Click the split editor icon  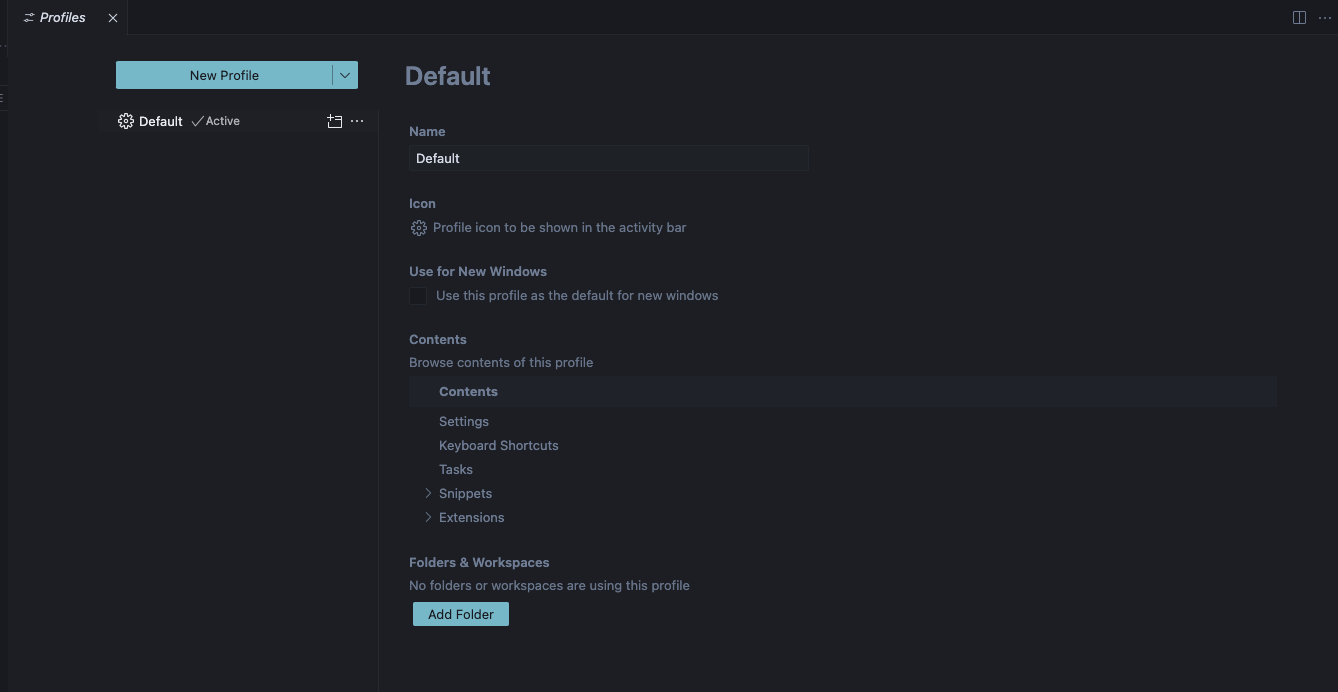1299,18
